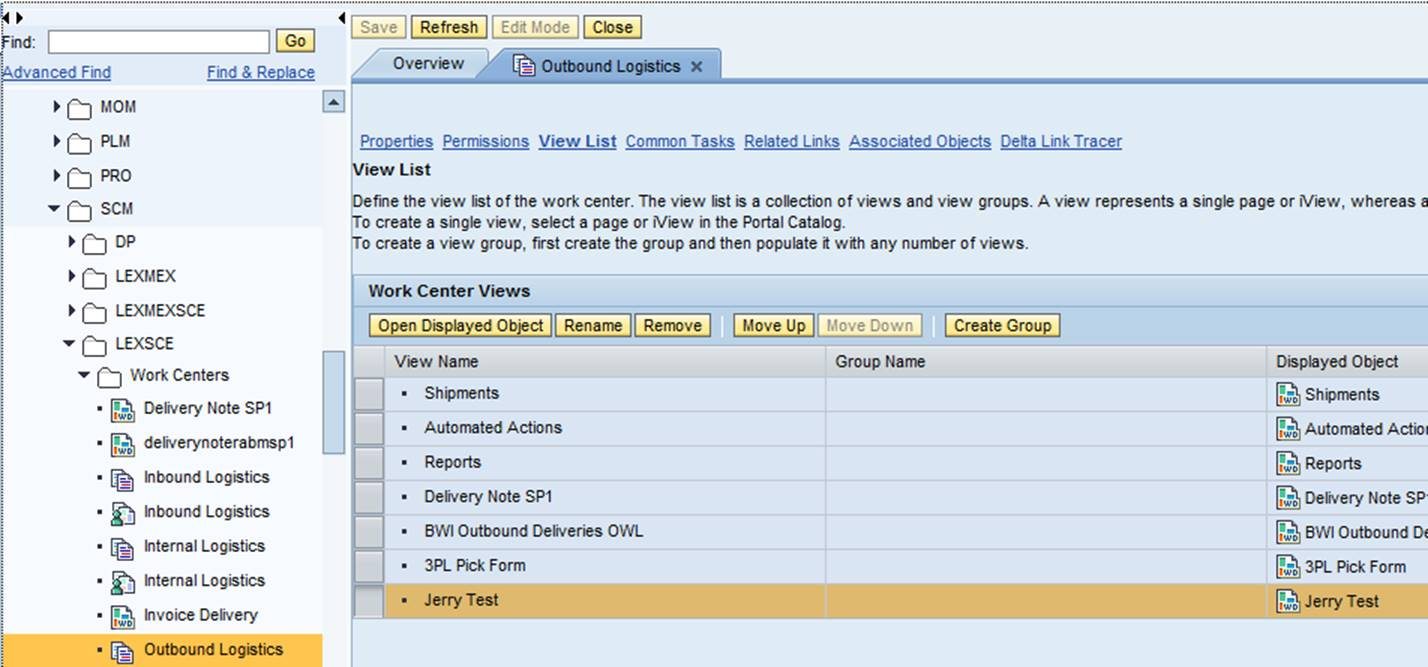Click the deliverynoterabmsp1 iView icon

point(122,443)
